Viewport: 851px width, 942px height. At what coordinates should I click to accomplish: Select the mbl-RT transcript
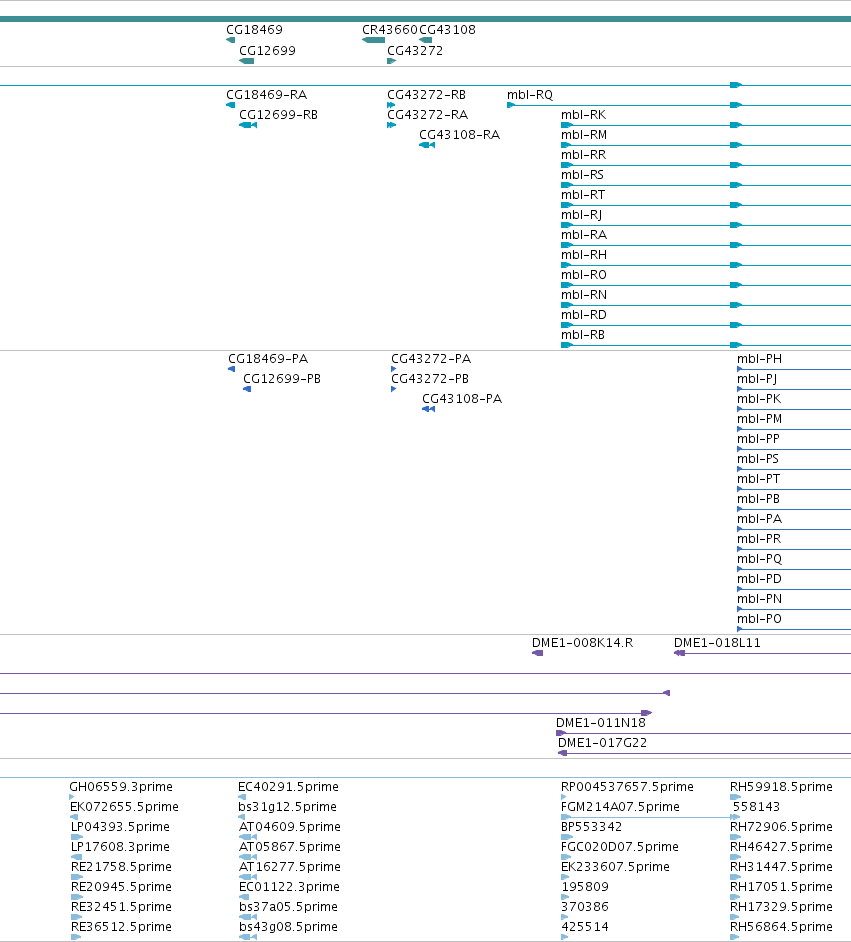click(583, 195)
